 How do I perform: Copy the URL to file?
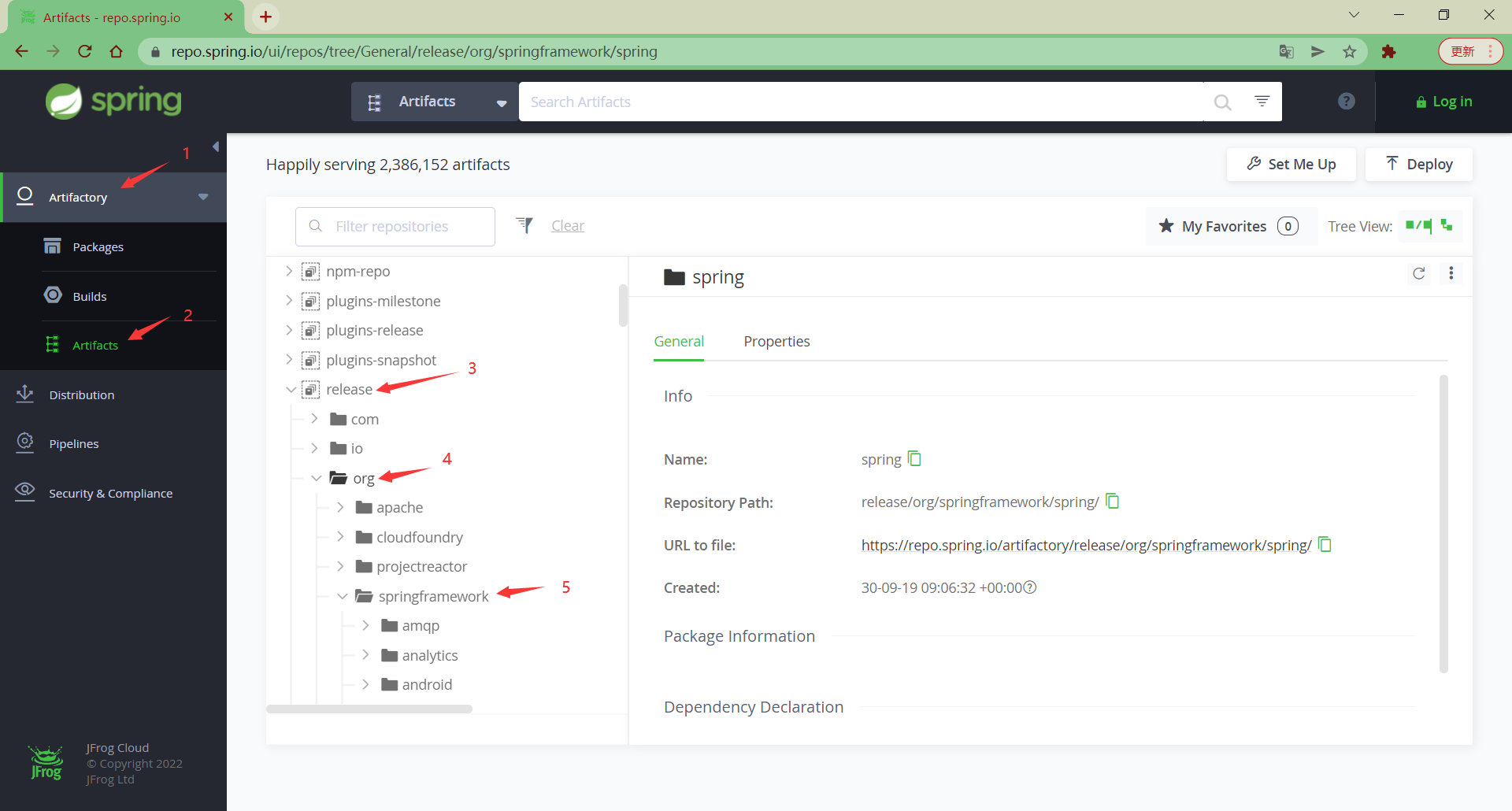tap(1325, 544)
